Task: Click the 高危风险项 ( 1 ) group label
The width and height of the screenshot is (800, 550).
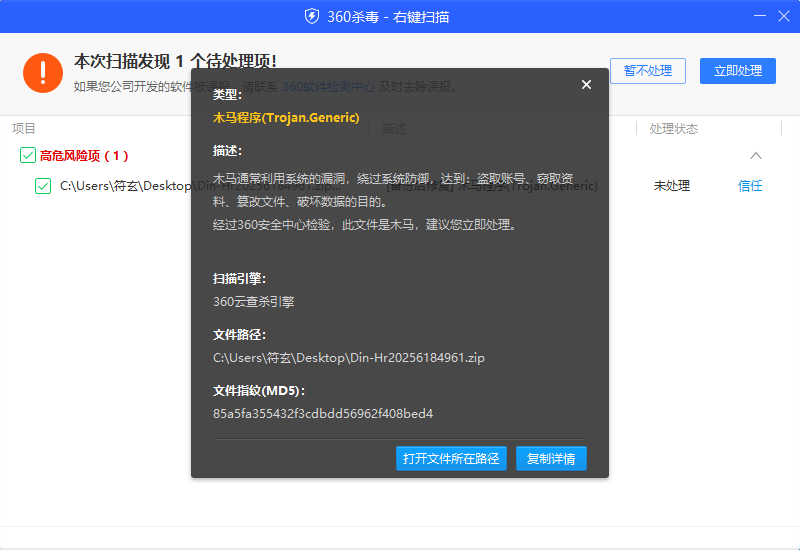Action: [84, 156]
